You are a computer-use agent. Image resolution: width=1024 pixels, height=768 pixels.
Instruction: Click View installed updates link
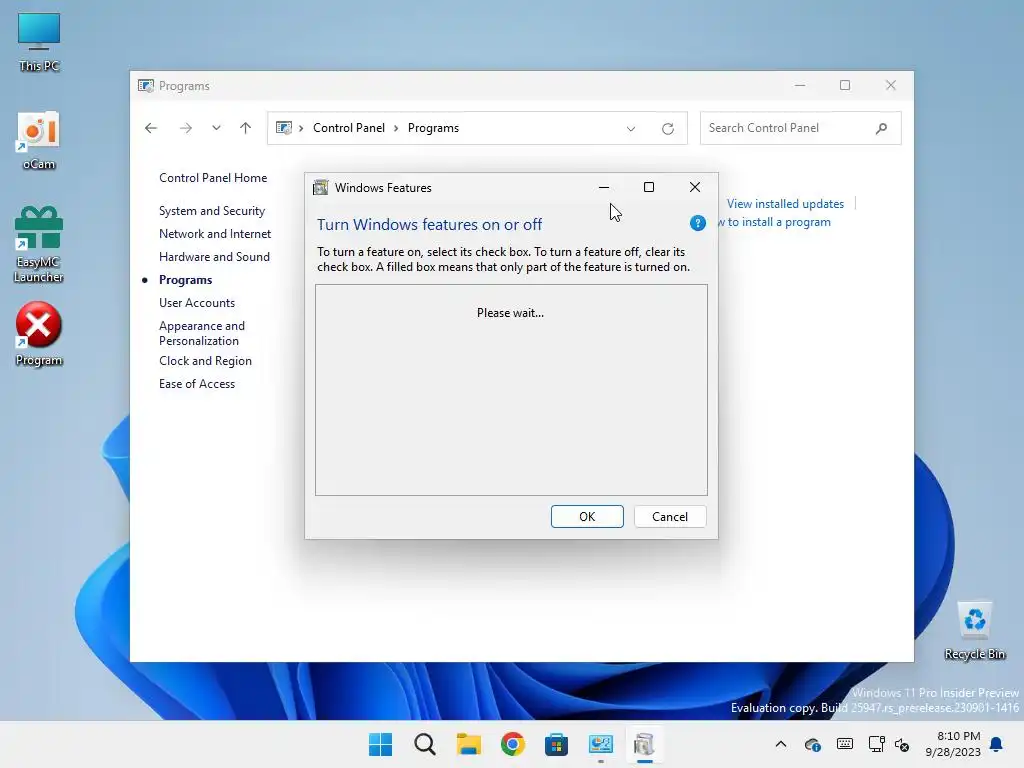click(785, 204)
